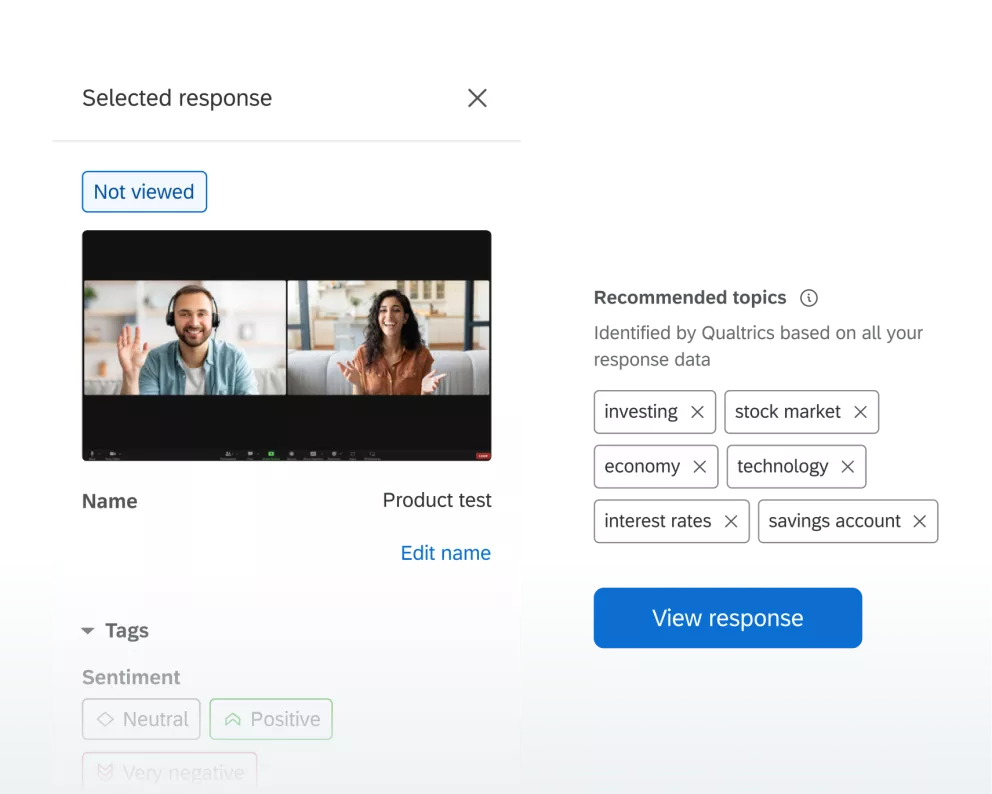Remove the technology topic
The height and width of the screenshot is (794, 992).
(848, 466)
